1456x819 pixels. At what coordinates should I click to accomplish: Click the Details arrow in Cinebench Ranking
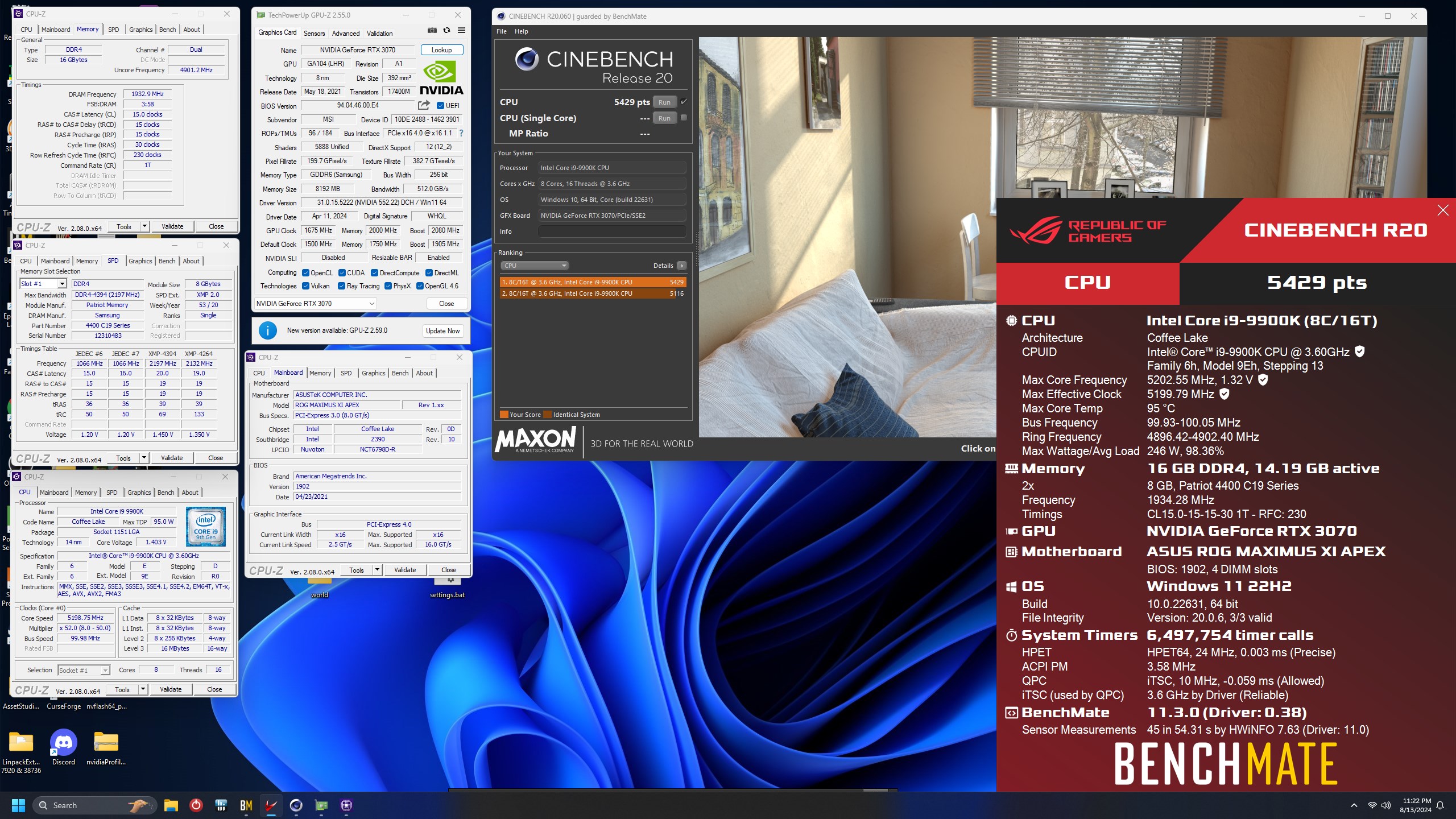click(x=682, y=266)
